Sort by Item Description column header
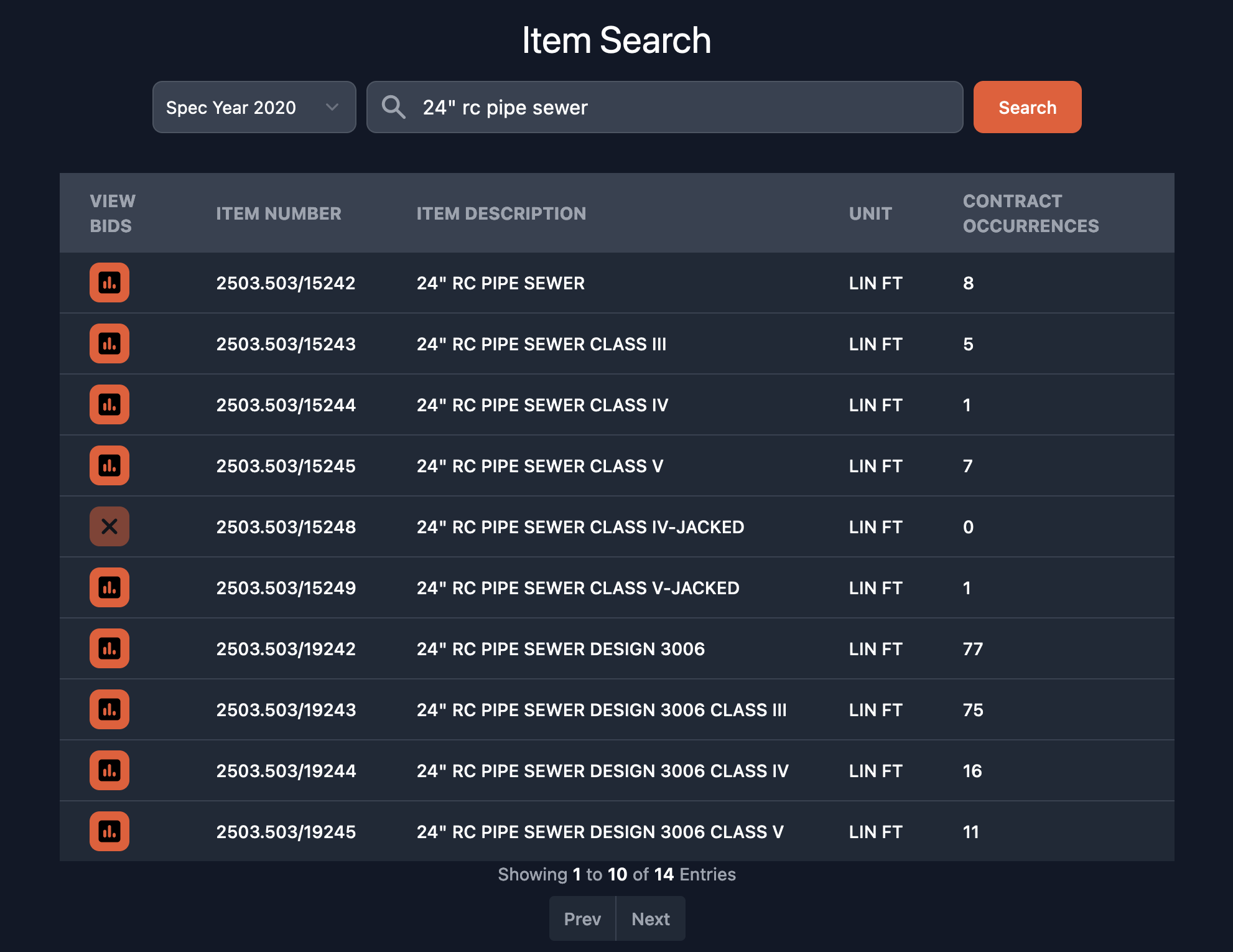 point(501,213)
